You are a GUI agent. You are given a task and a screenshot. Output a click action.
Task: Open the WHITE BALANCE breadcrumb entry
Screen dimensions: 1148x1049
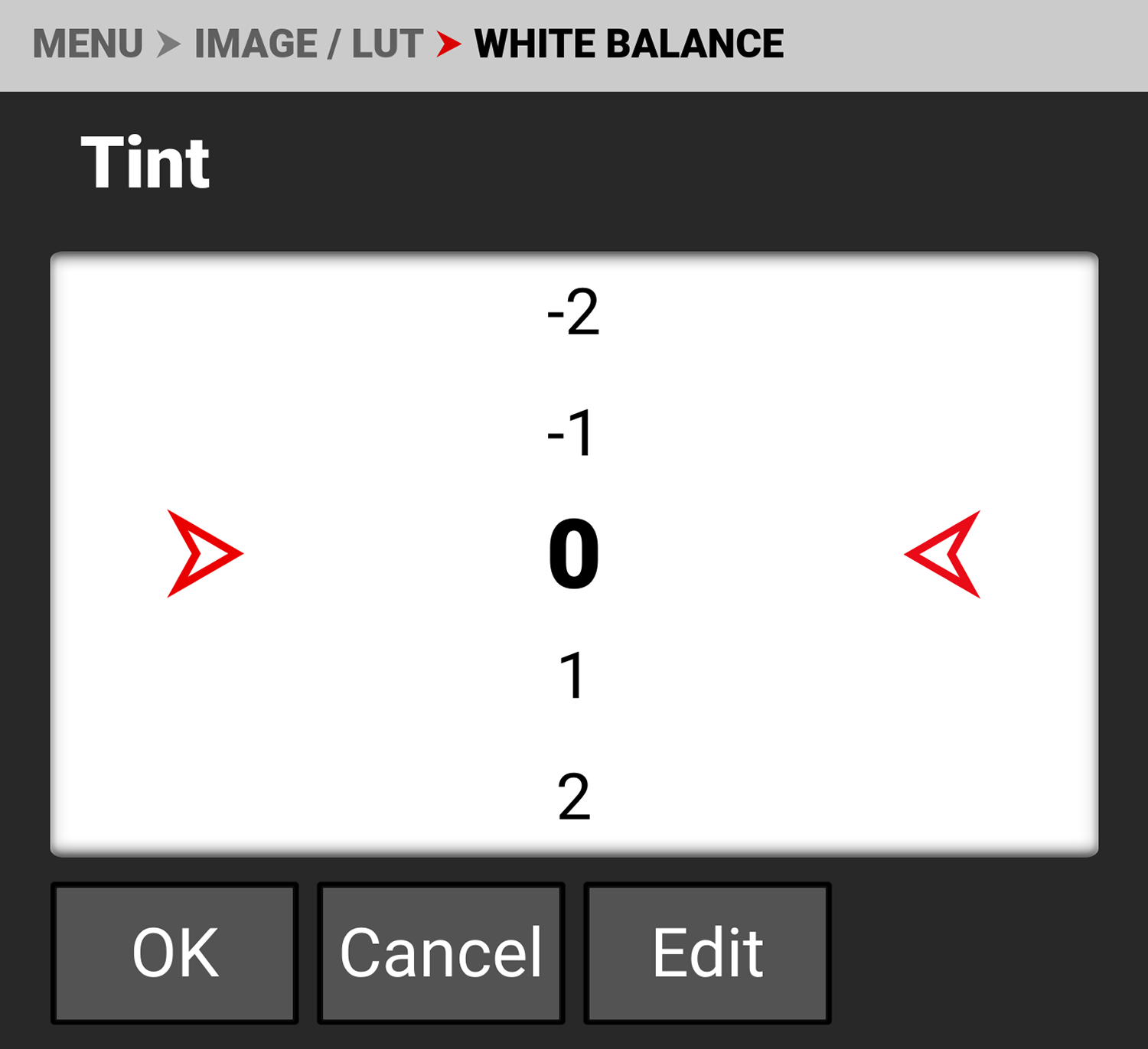pyautogui.click(x=628, y=44)
